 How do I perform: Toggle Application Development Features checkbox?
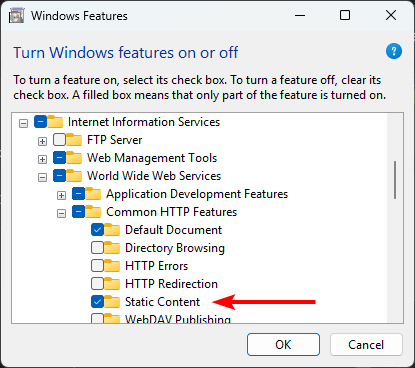78,194
